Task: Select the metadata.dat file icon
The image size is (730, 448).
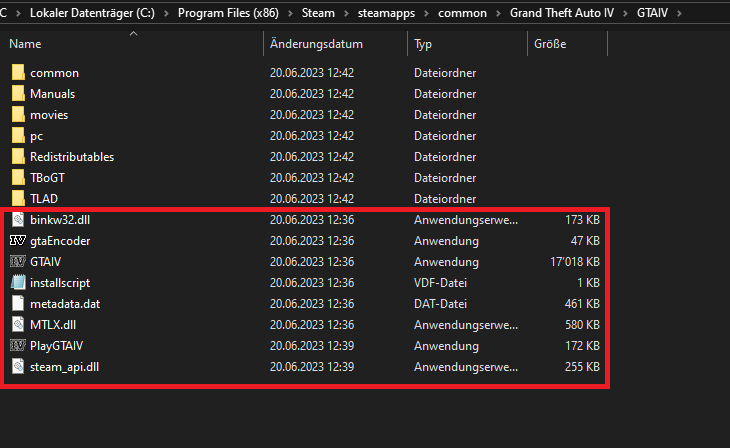Action: pos(17,304)
